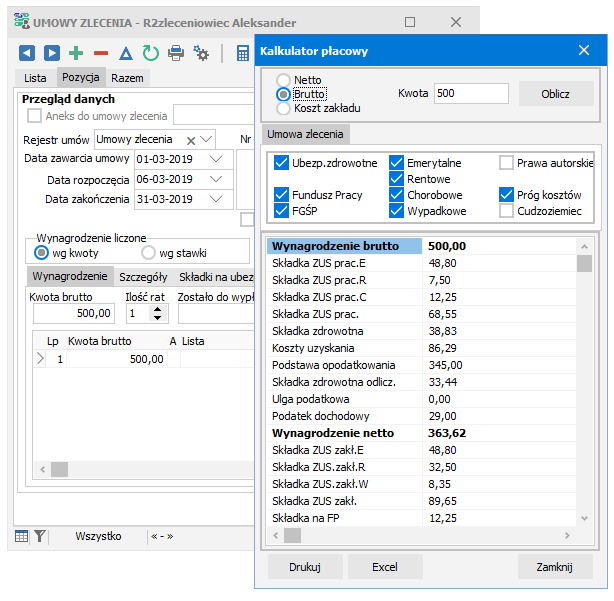Increase Ilość rat with up stepper arrow
The width and height of the screenshot is (614, 601).
pyautogui.click(x=157, y=309)
